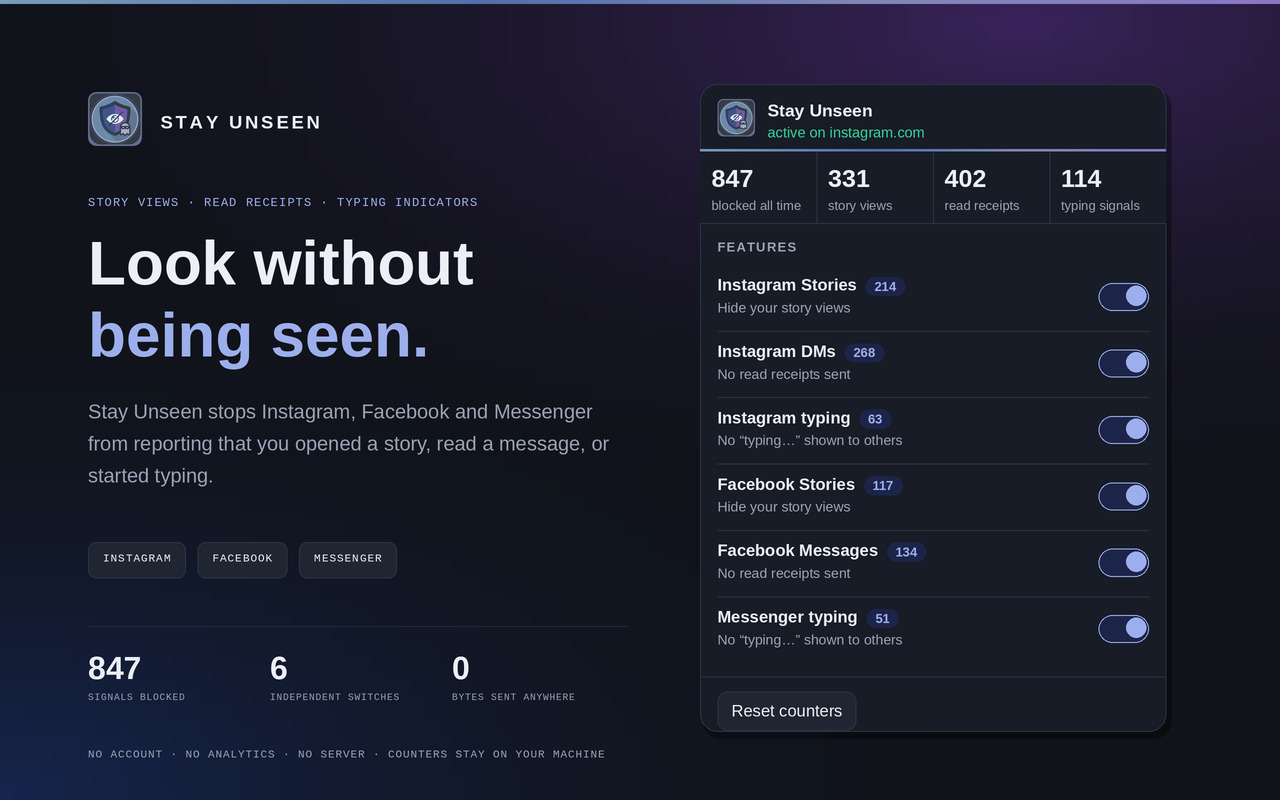This screenshot has width=1280, height=800.
Task: Click the 63 badge beside Instagram typing
Action: [875, 419]
